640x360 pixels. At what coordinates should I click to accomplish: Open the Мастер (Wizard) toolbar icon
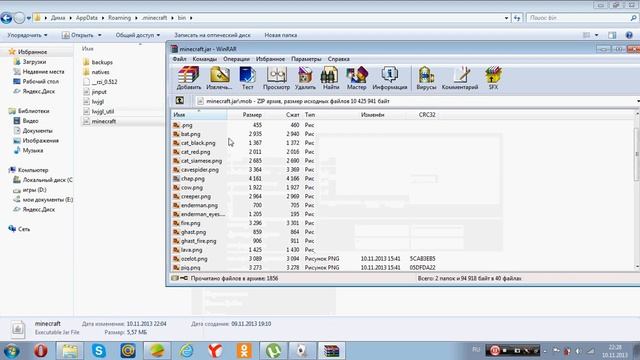pos(356,78)
